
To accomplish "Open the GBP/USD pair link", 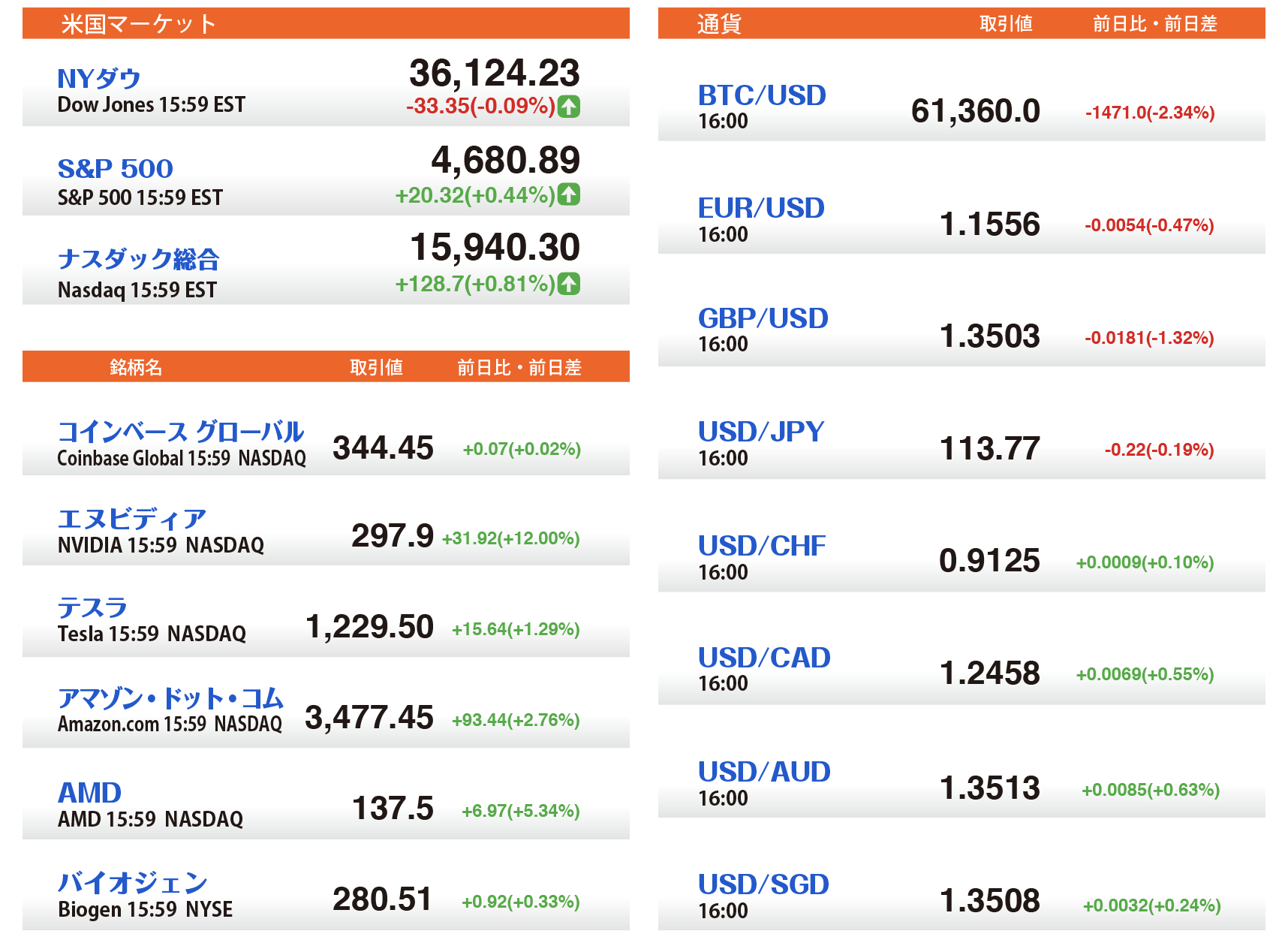I will (x=763, y=318).
